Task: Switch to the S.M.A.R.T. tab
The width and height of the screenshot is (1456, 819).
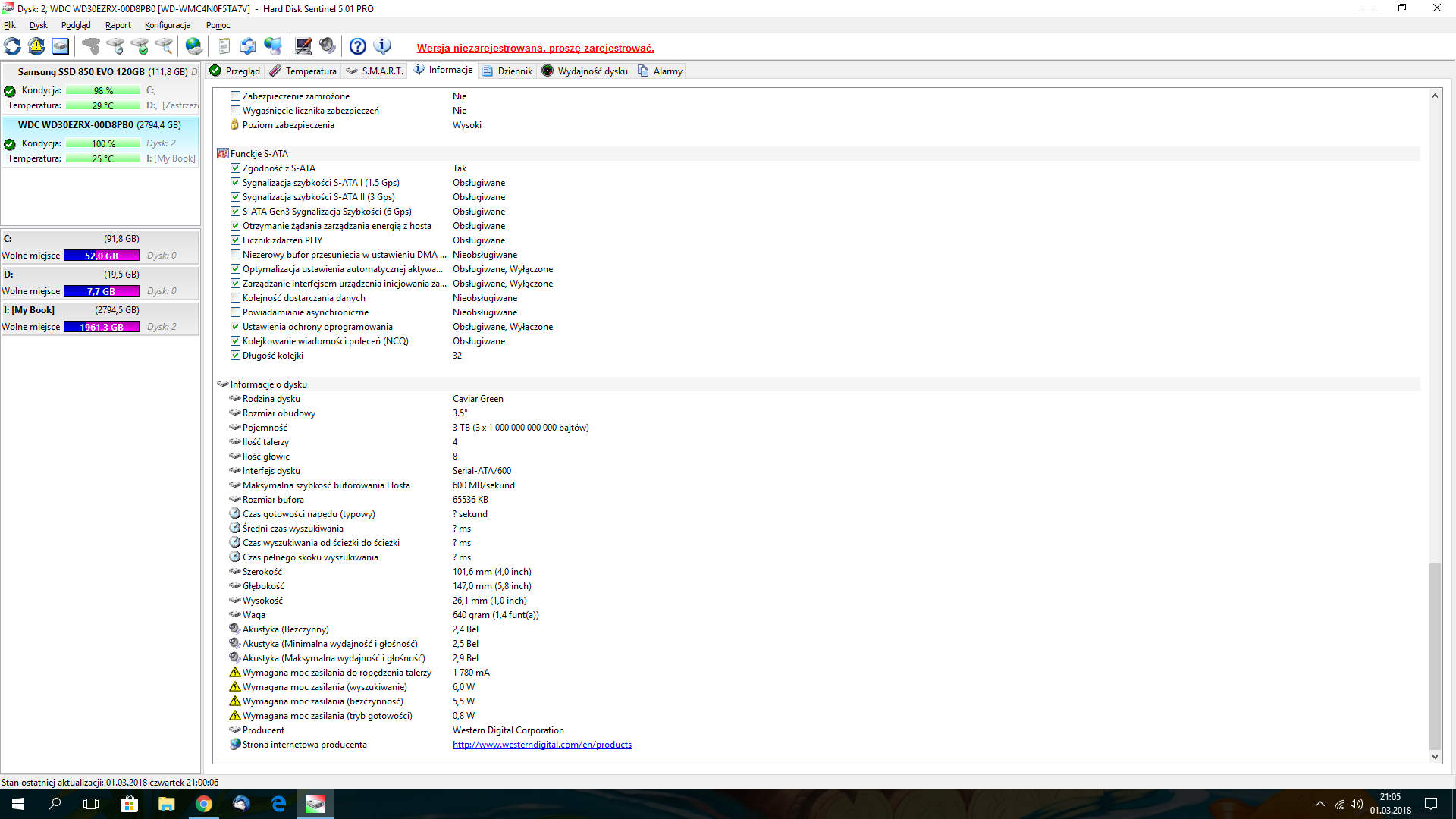Action: click(x=375, y=71)
